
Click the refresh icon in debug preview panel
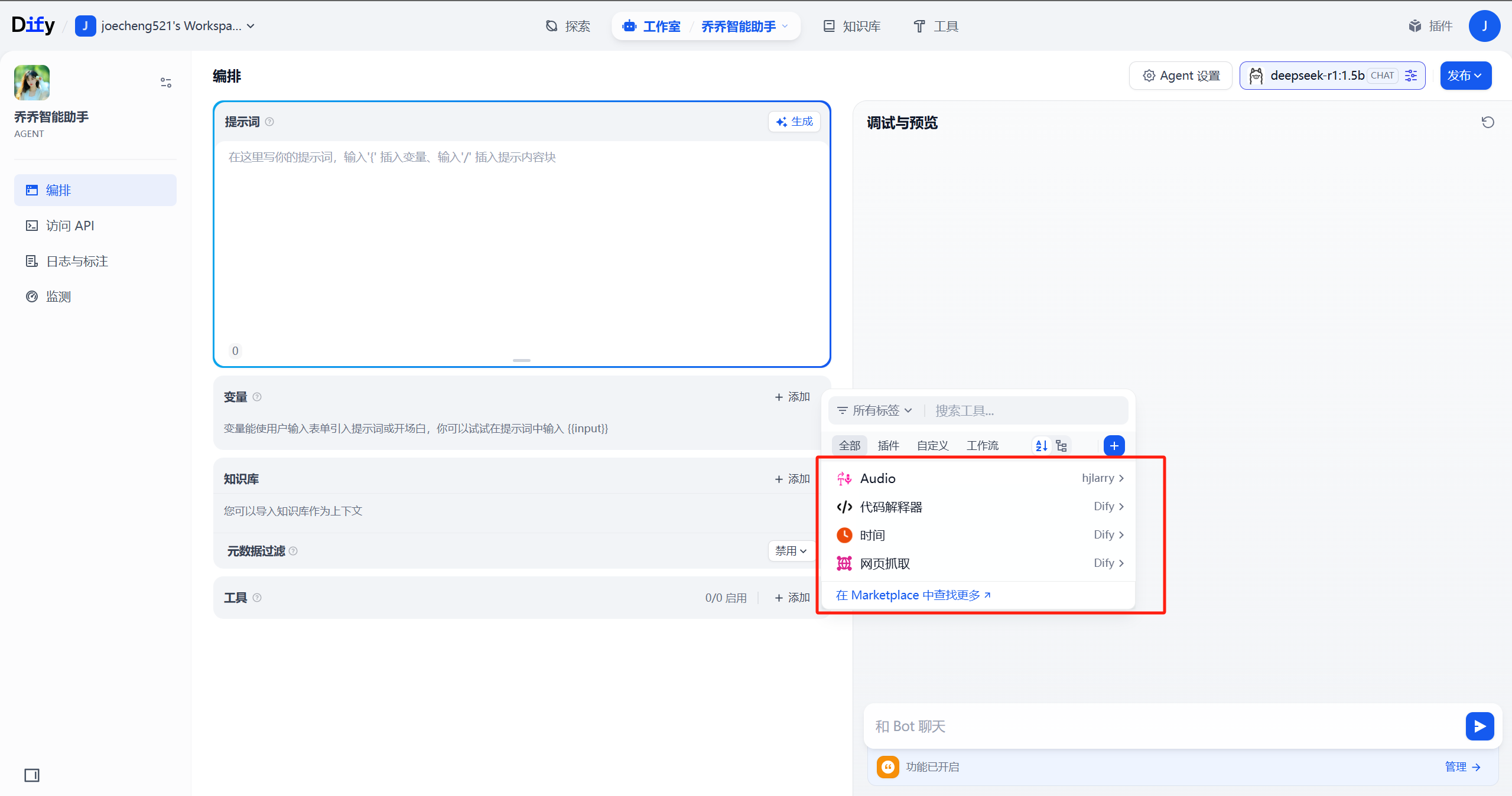[1487, 122]
